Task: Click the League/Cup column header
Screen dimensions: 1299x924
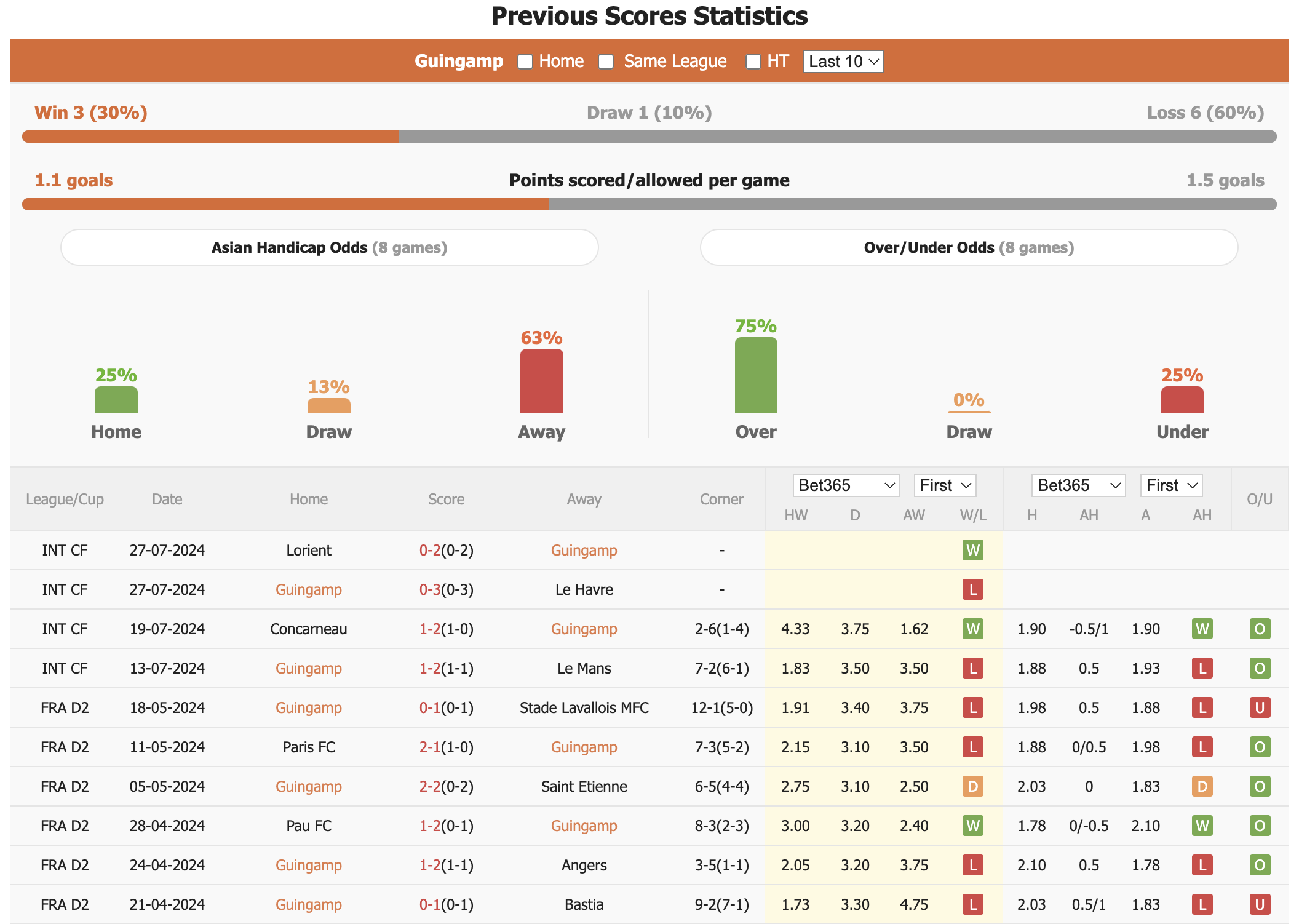Action: coord(65,499)
